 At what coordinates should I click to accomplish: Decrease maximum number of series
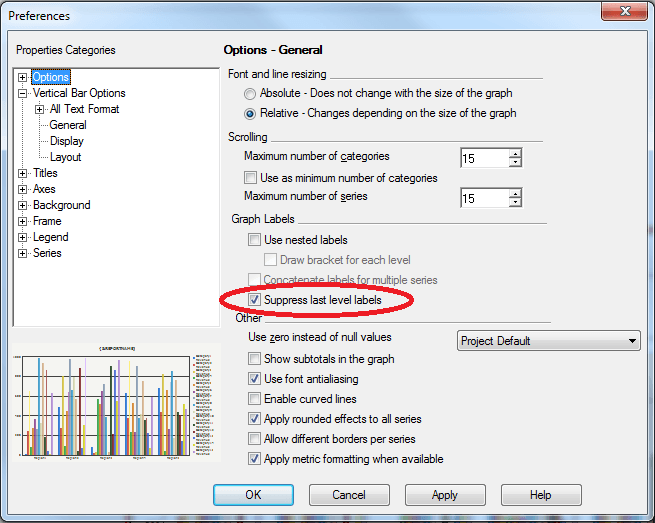(515, 203)
